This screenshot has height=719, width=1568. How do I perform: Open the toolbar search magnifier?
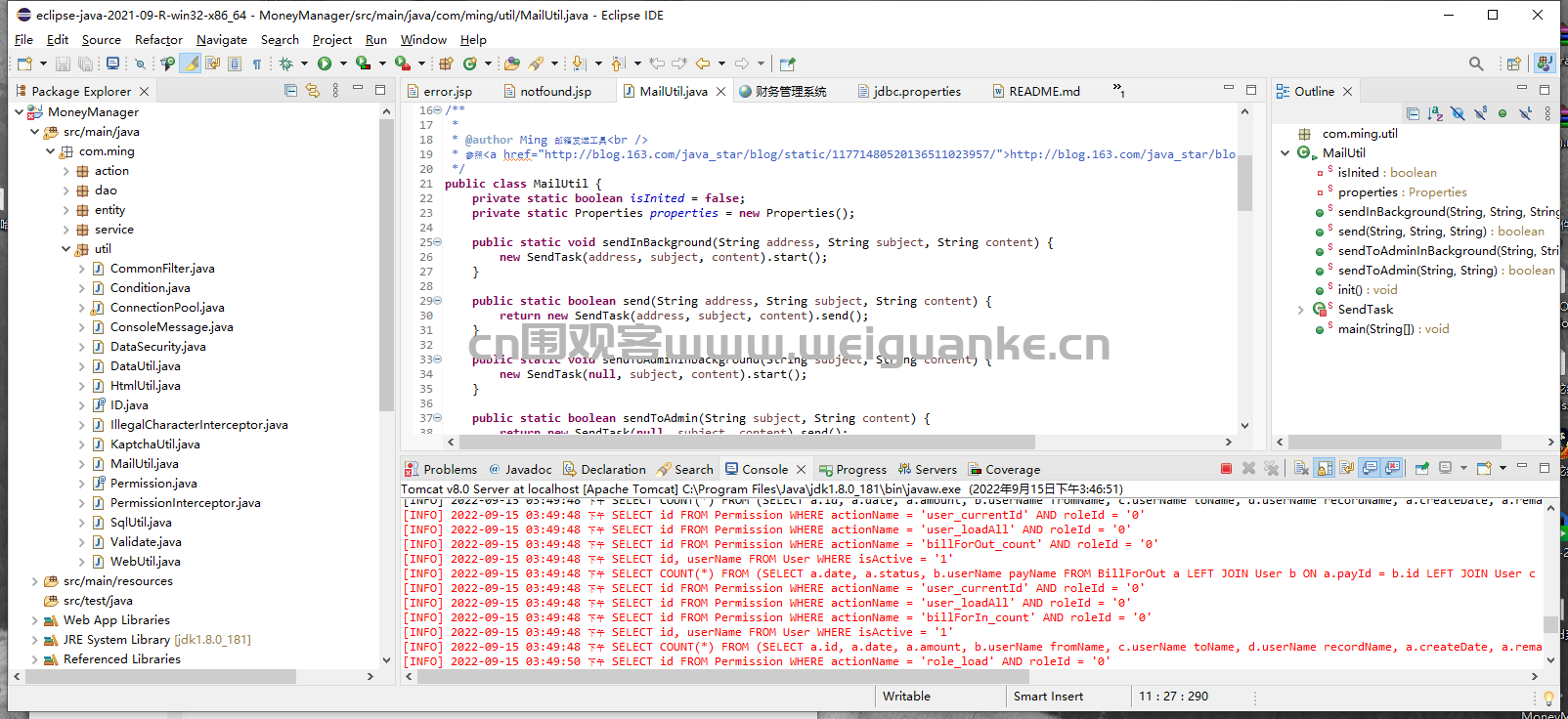click(1476, 63)
